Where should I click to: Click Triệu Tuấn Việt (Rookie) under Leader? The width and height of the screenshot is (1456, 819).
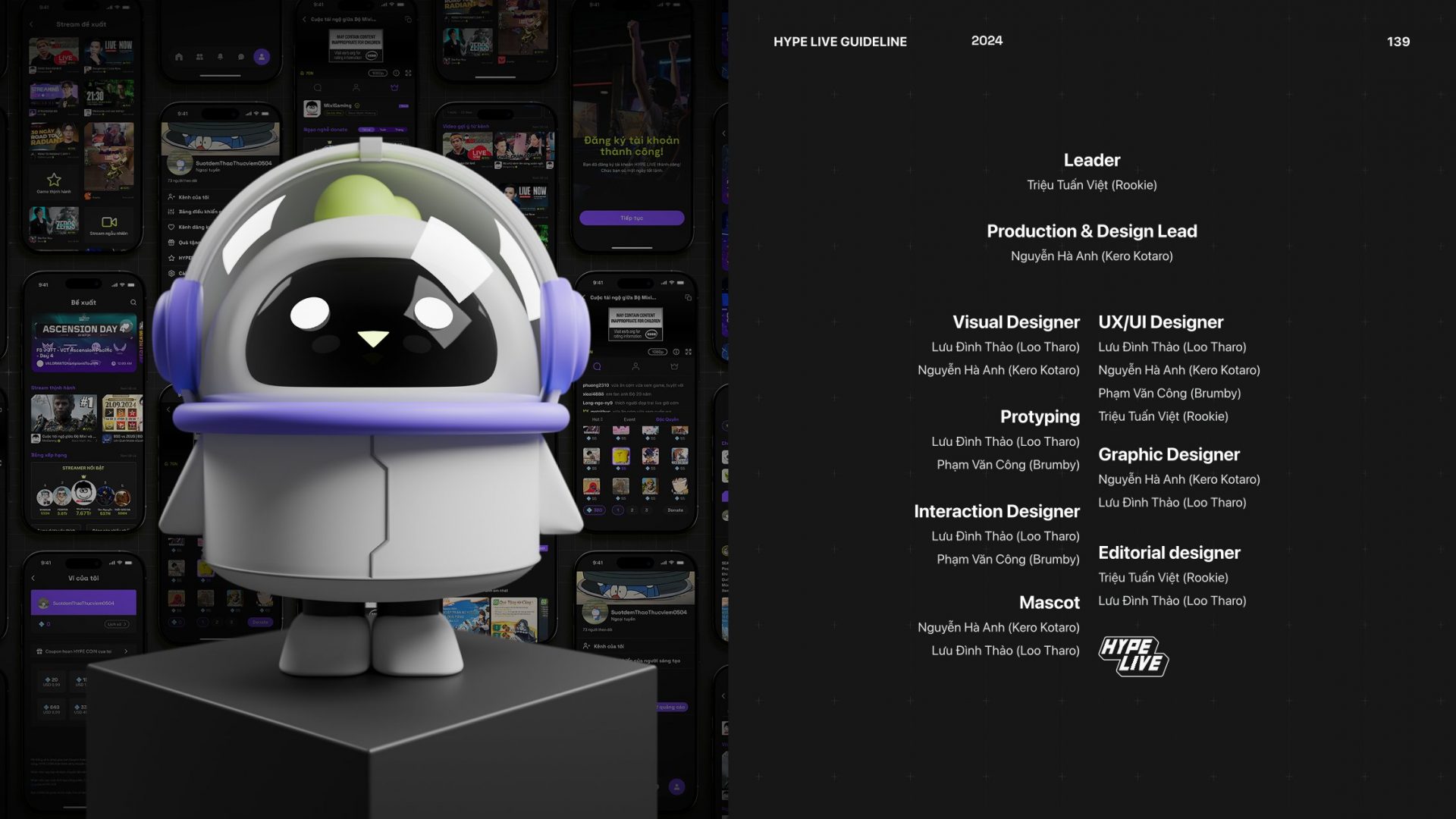(x=1092, y=185)
